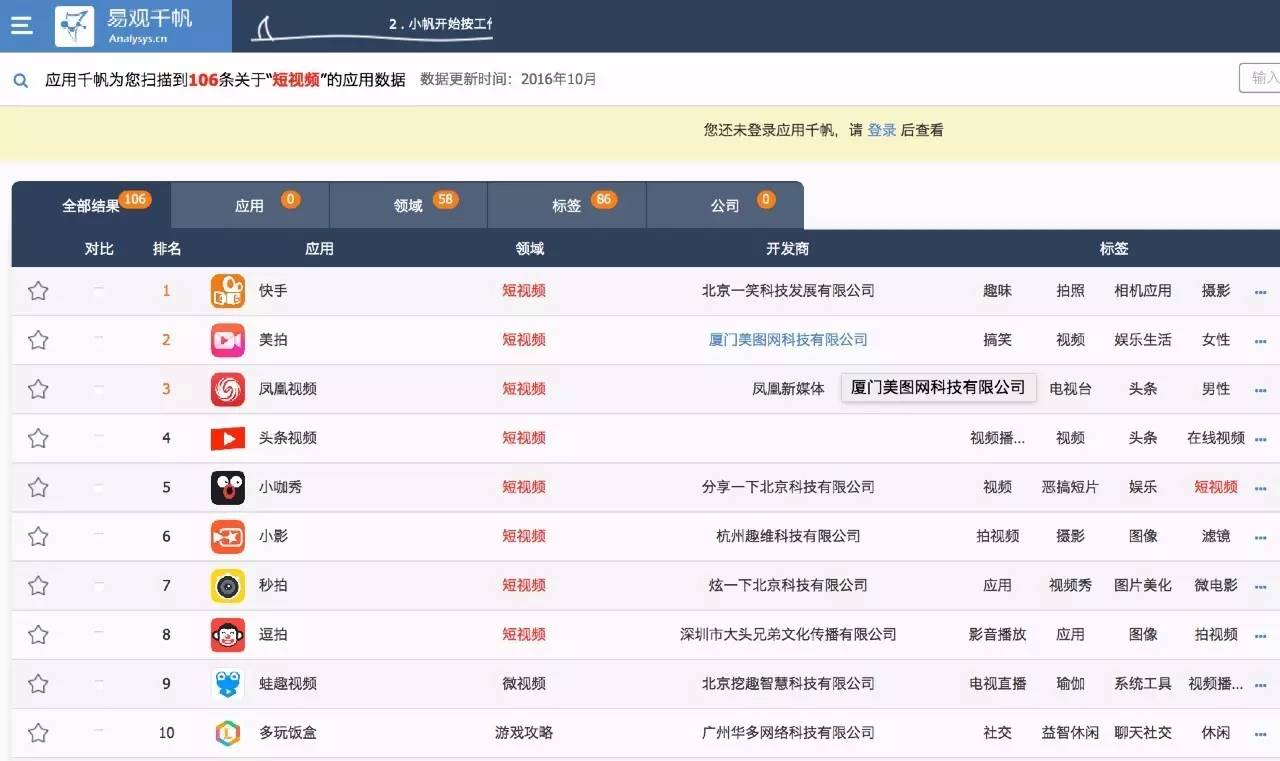Switch to the 标签 tab

567,205
